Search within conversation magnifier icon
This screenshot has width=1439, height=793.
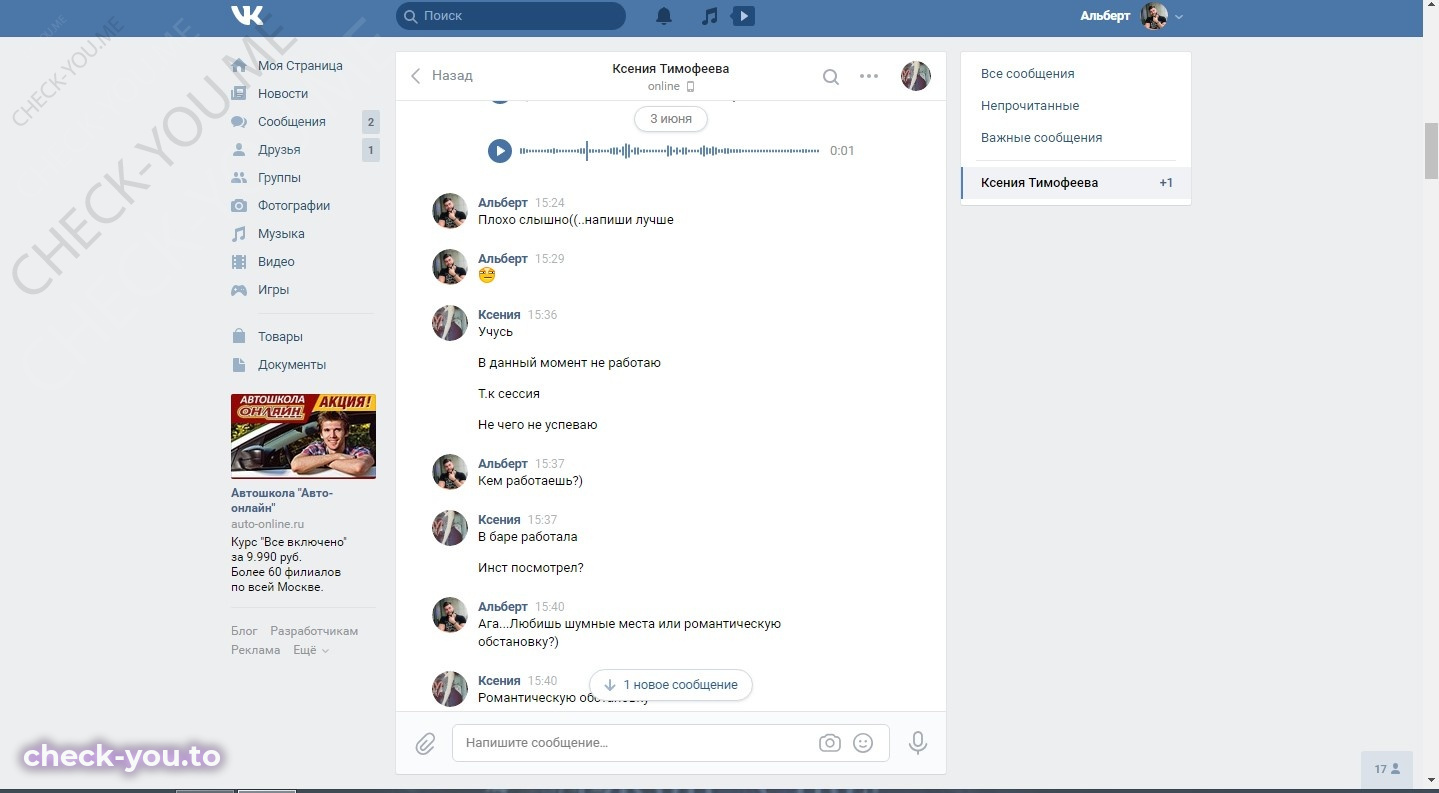click(x=831, y=77)
